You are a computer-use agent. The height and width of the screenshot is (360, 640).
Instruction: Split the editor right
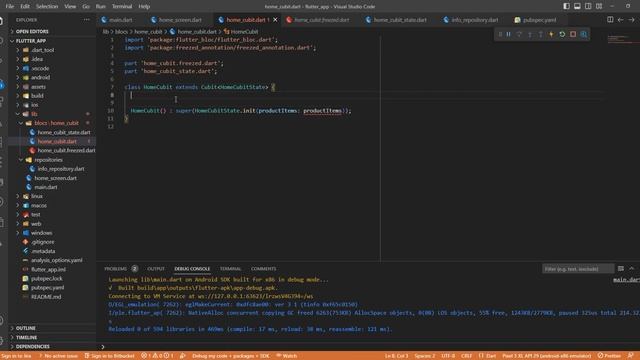pyautogui.click(x=610, y=20)
